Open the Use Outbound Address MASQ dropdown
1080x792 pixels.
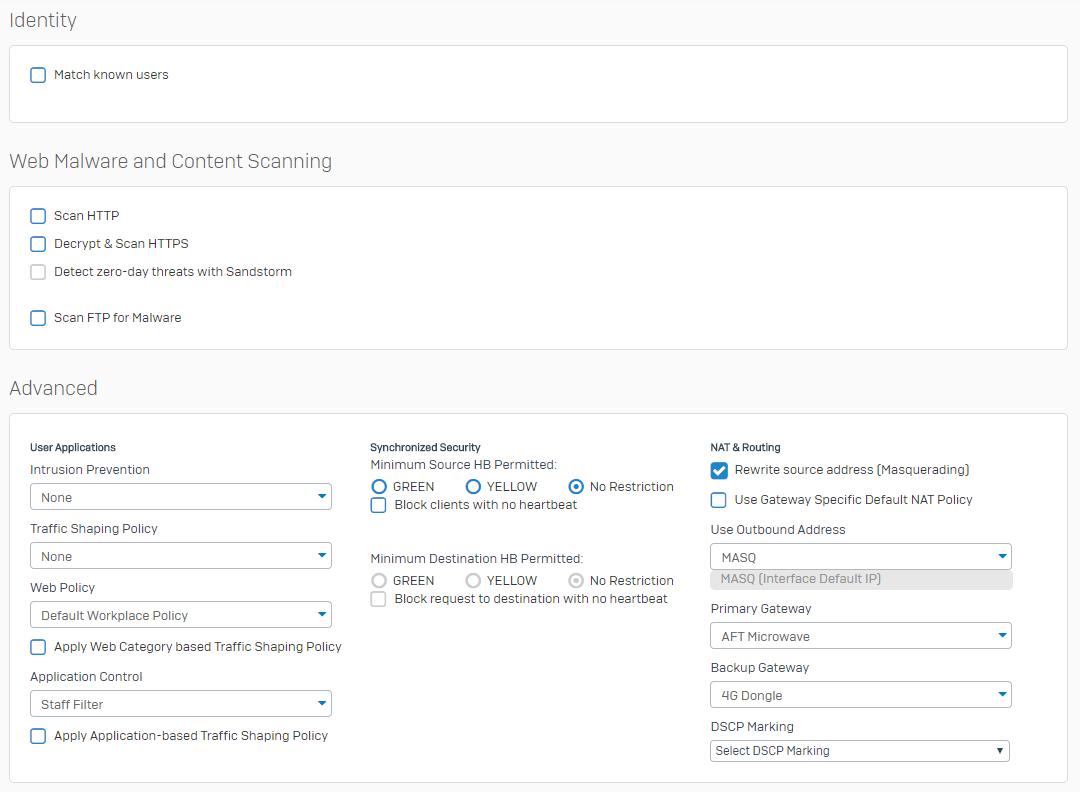click(x=860, y=557)
